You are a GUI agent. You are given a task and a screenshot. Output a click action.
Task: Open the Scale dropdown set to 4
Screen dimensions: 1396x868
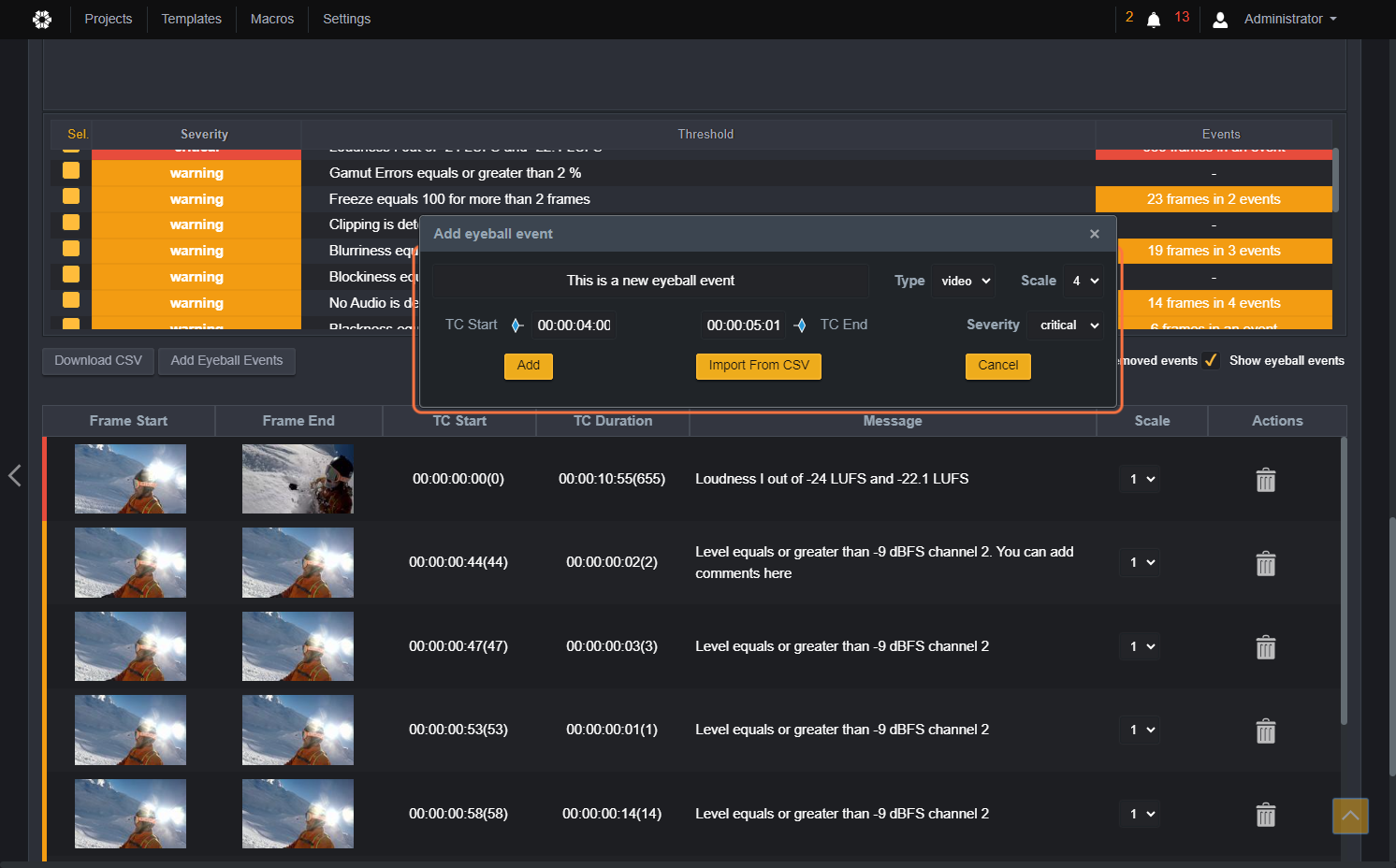tap(1084, 281)
